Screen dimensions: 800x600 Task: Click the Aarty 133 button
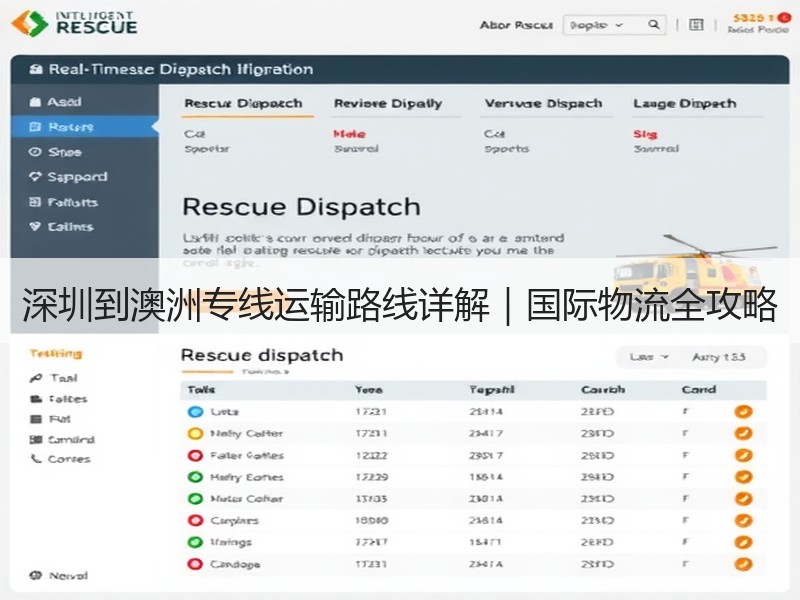tap(719, 357)
